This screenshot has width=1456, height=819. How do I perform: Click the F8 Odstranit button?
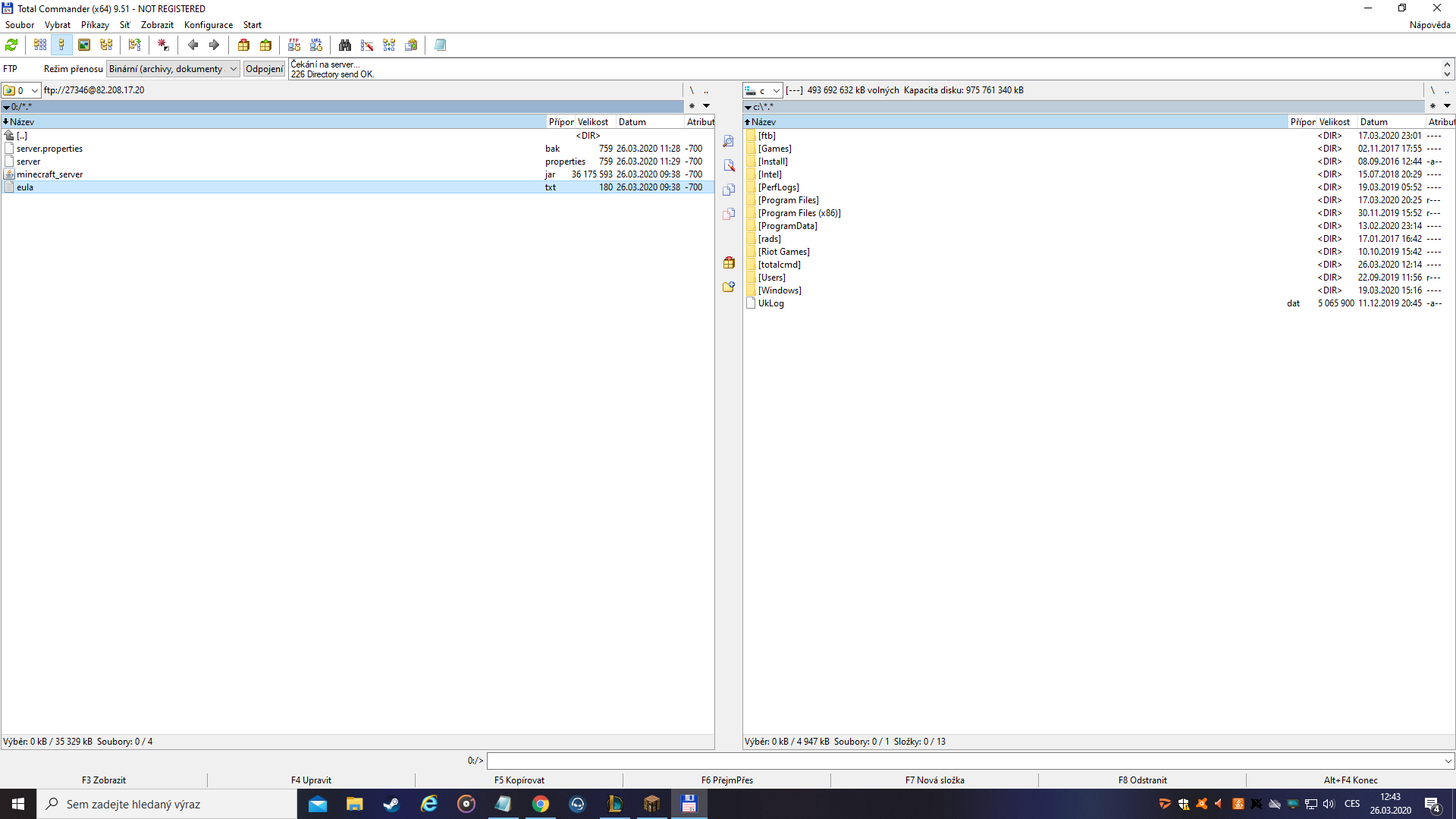1143,780
